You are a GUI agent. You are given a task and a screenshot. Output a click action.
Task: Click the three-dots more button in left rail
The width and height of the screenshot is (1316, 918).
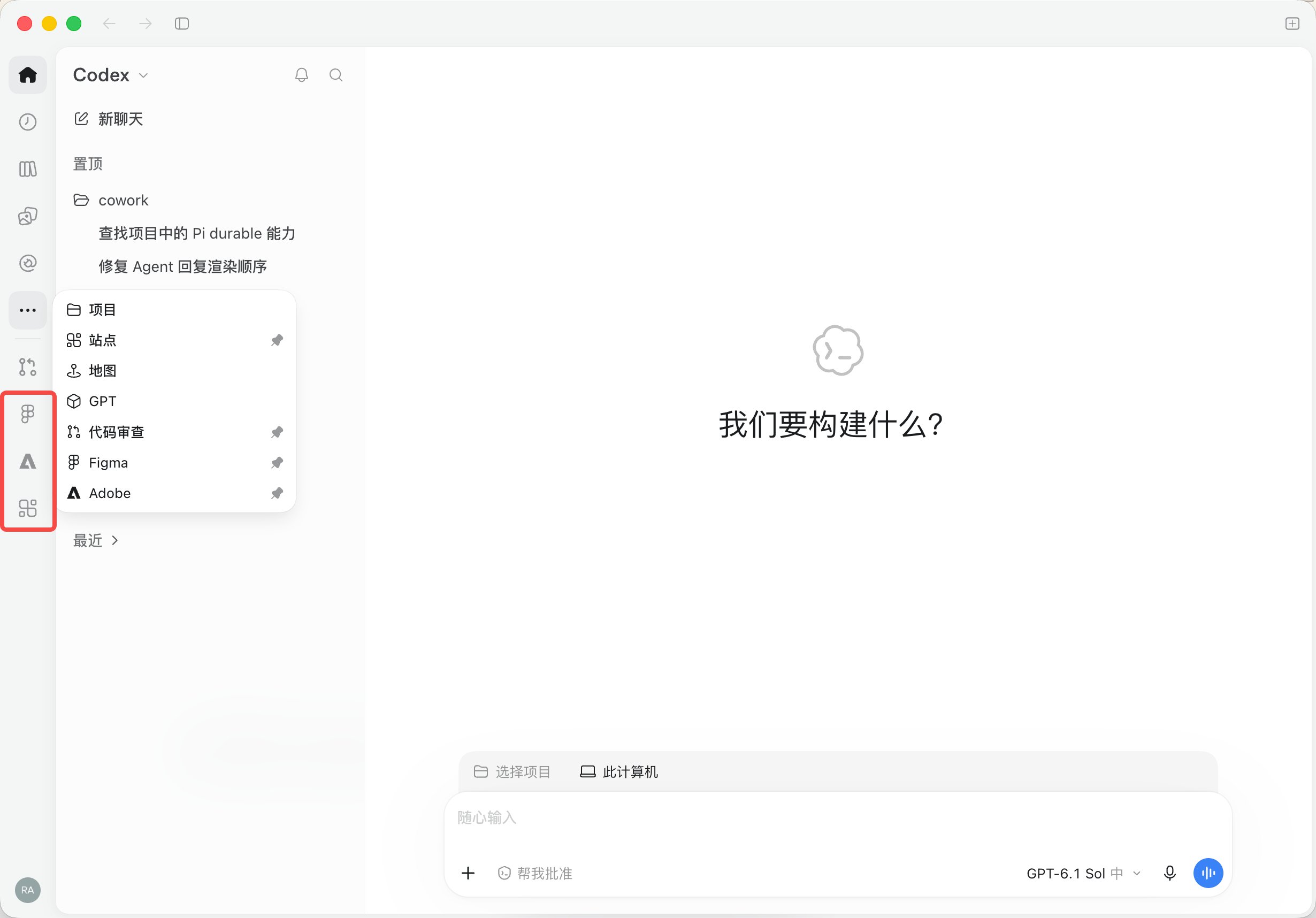pos(27,310)
